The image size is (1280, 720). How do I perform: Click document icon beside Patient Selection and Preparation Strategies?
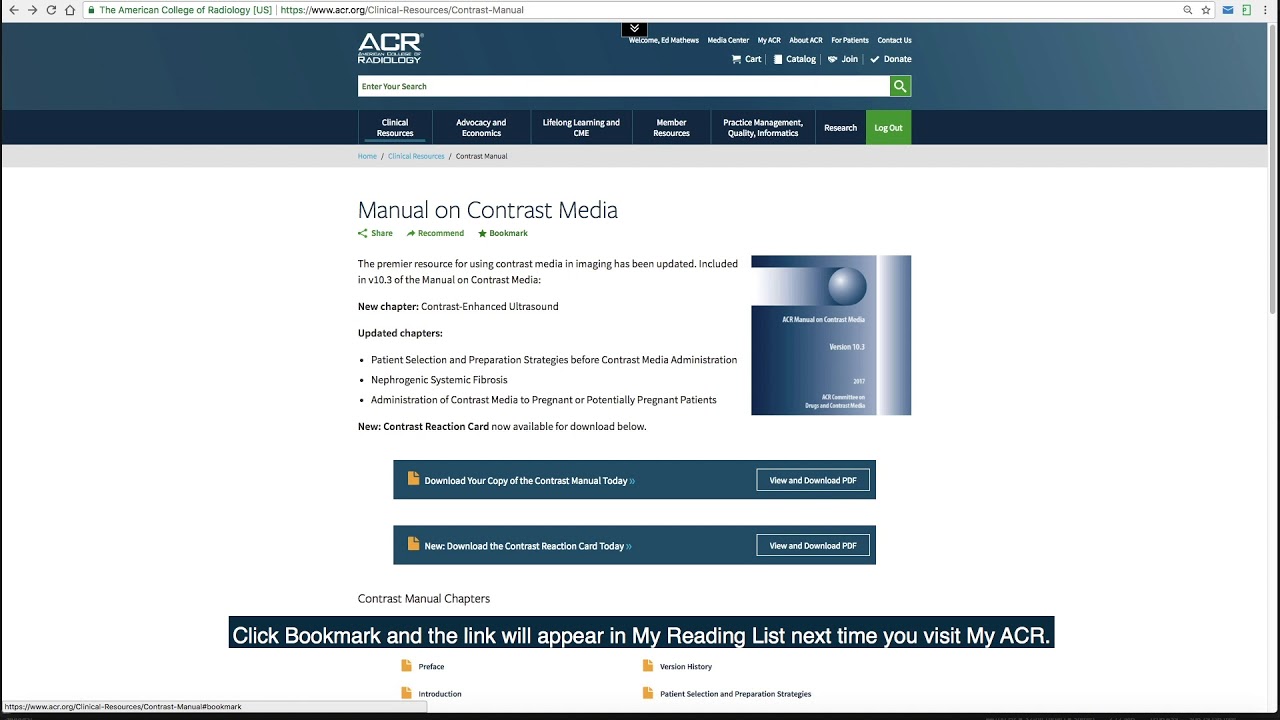(x=648, y=693)
